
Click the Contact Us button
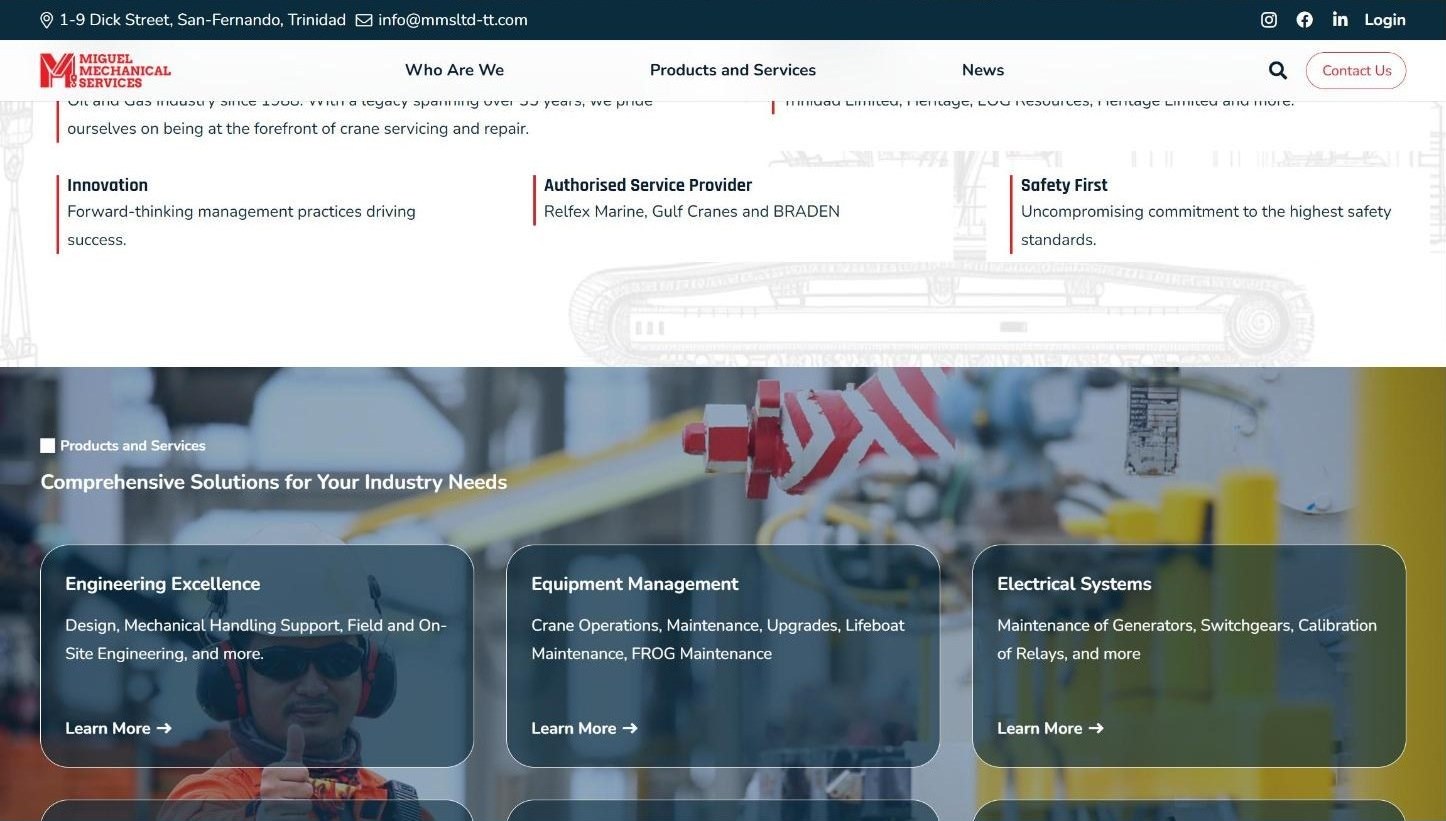tap(1356, 70)
